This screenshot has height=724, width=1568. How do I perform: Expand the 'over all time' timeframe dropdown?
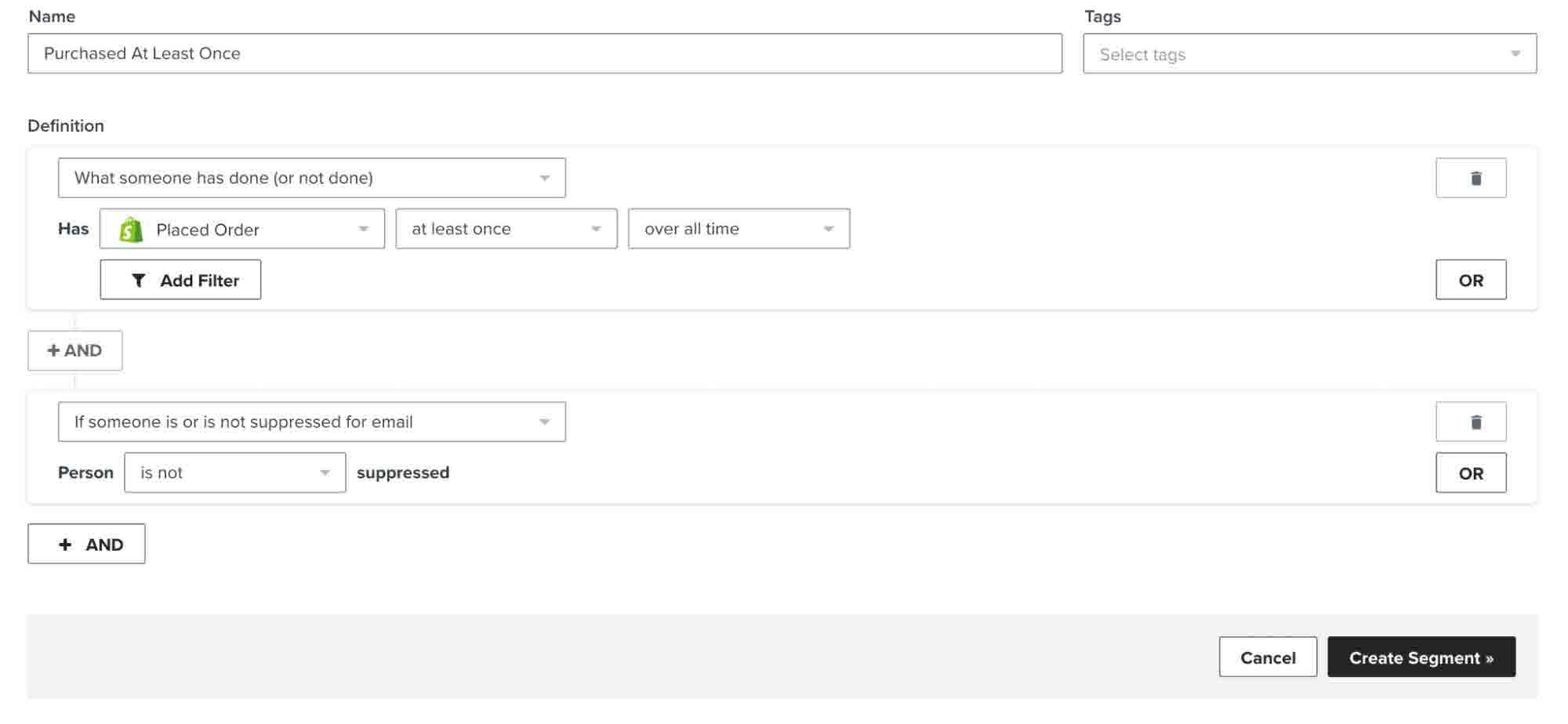click(739, 229)
